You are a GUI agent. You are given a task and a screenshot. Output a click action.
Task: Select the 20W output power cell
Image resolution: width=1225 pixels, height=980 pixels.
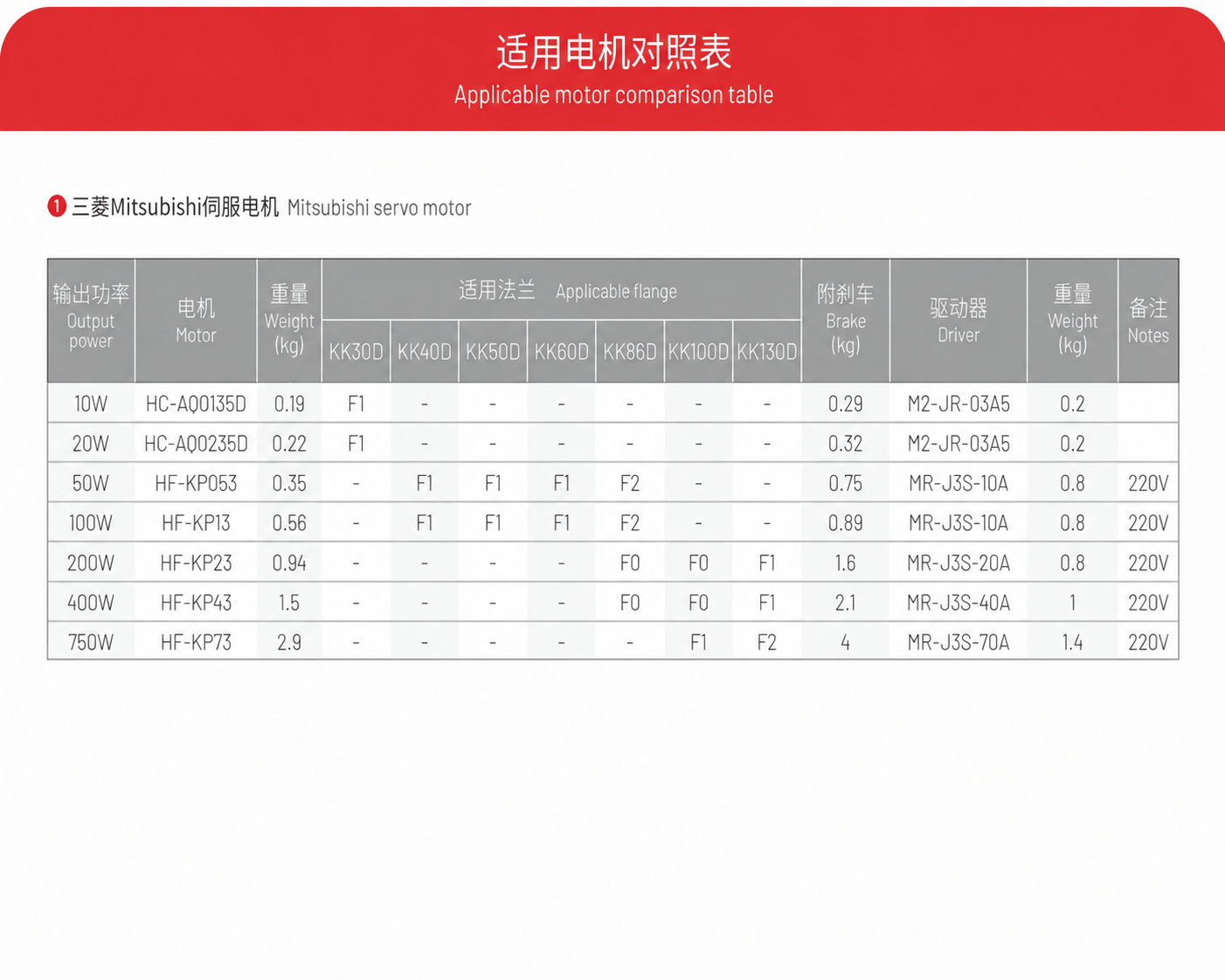click(91, 444)
